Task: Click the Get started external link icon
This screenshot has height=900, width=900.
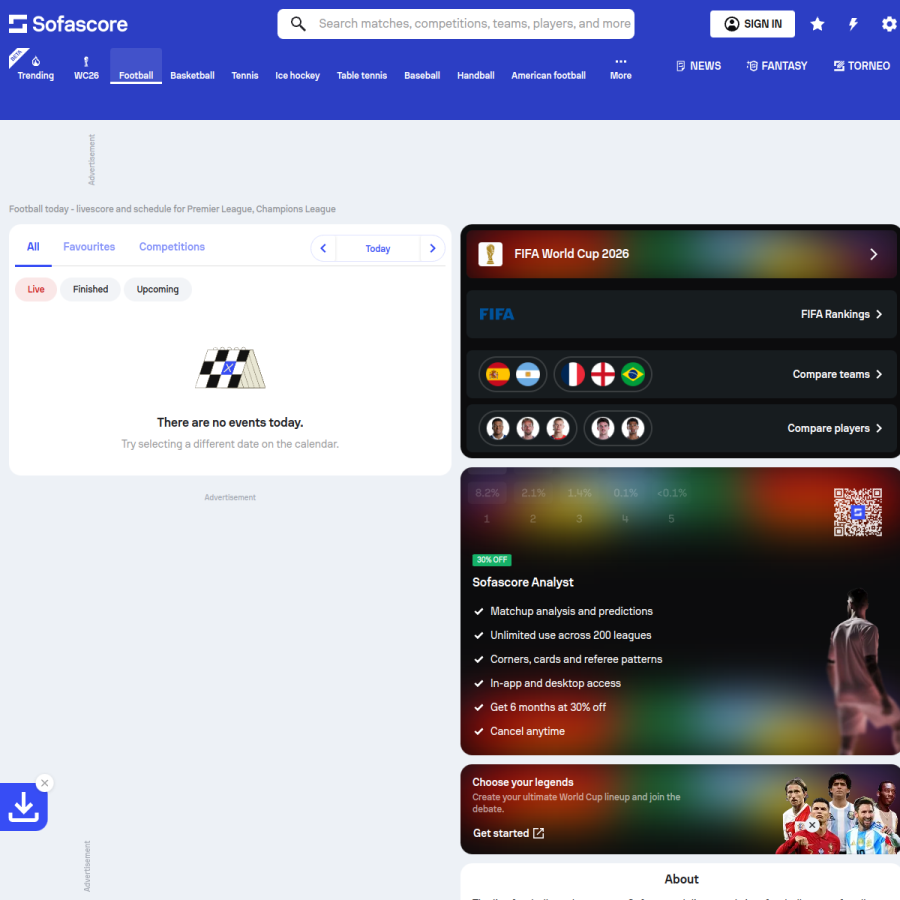Action: pyautogui.click(x=538, y=833)
